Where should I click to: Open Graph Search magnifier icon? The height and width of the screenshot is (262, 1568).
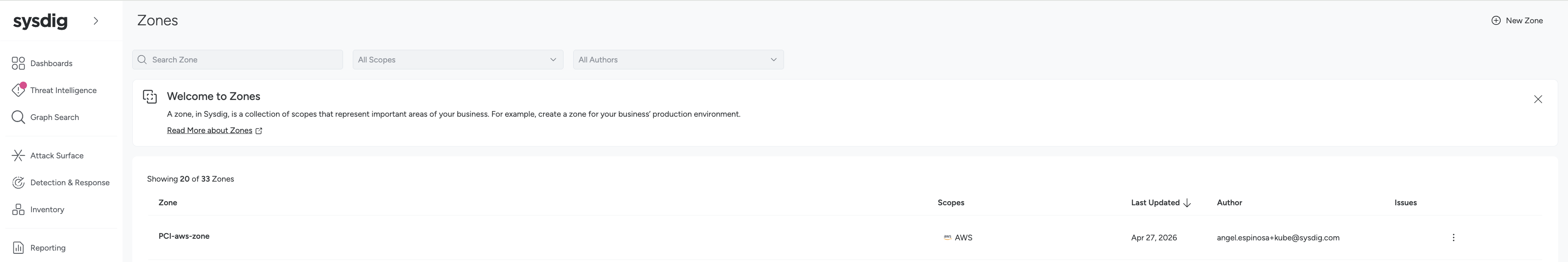18,117
